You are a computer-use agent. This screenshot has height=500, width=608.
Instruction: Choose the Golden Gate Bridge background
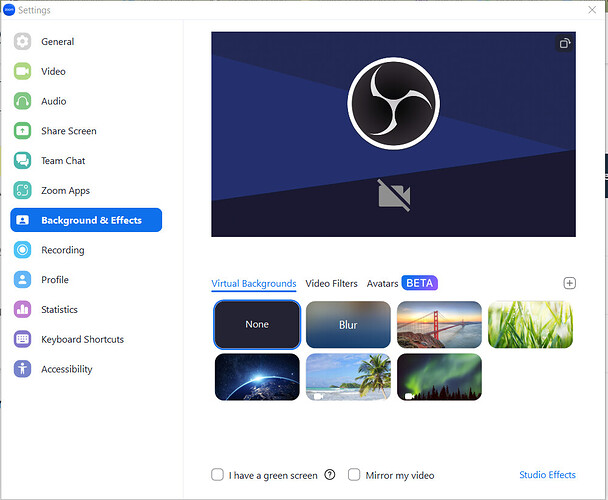(439, 325)
